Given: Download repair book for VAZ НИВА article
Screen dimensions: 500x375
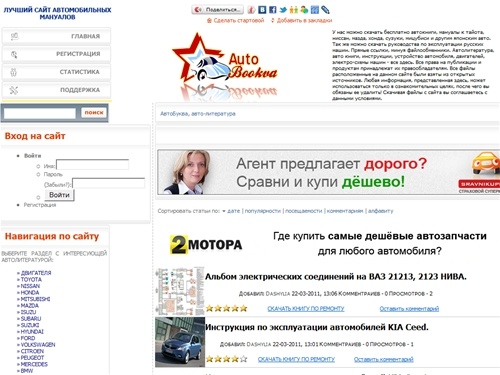Looking at the screenshot, I should point(306,309).
